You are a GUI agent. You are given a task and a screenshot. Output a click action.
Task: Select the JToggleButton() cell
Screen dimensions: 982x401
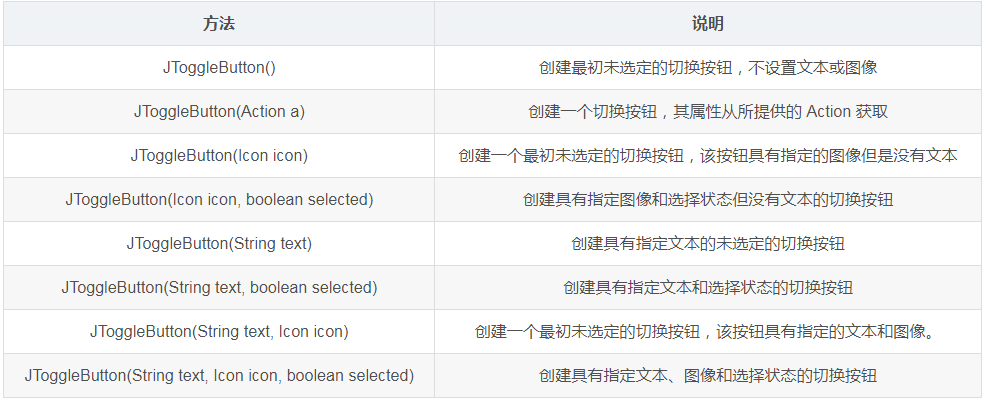[219, 68]
